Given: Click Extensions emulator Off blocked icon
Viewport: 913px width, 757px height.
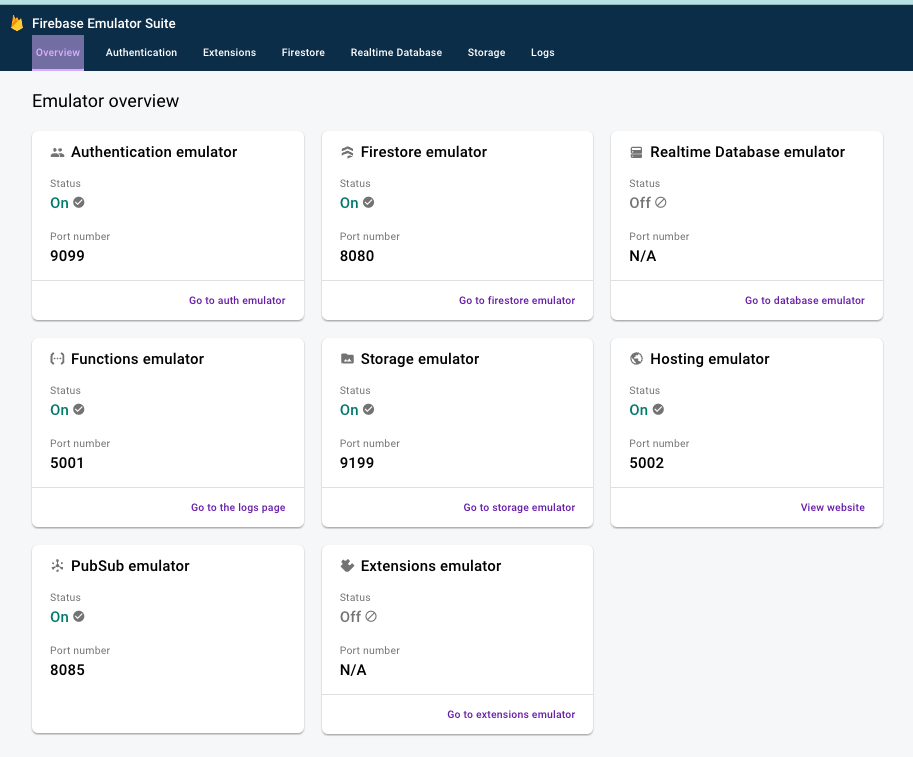Looking at the screenshot, I should [x=371, y=616].
